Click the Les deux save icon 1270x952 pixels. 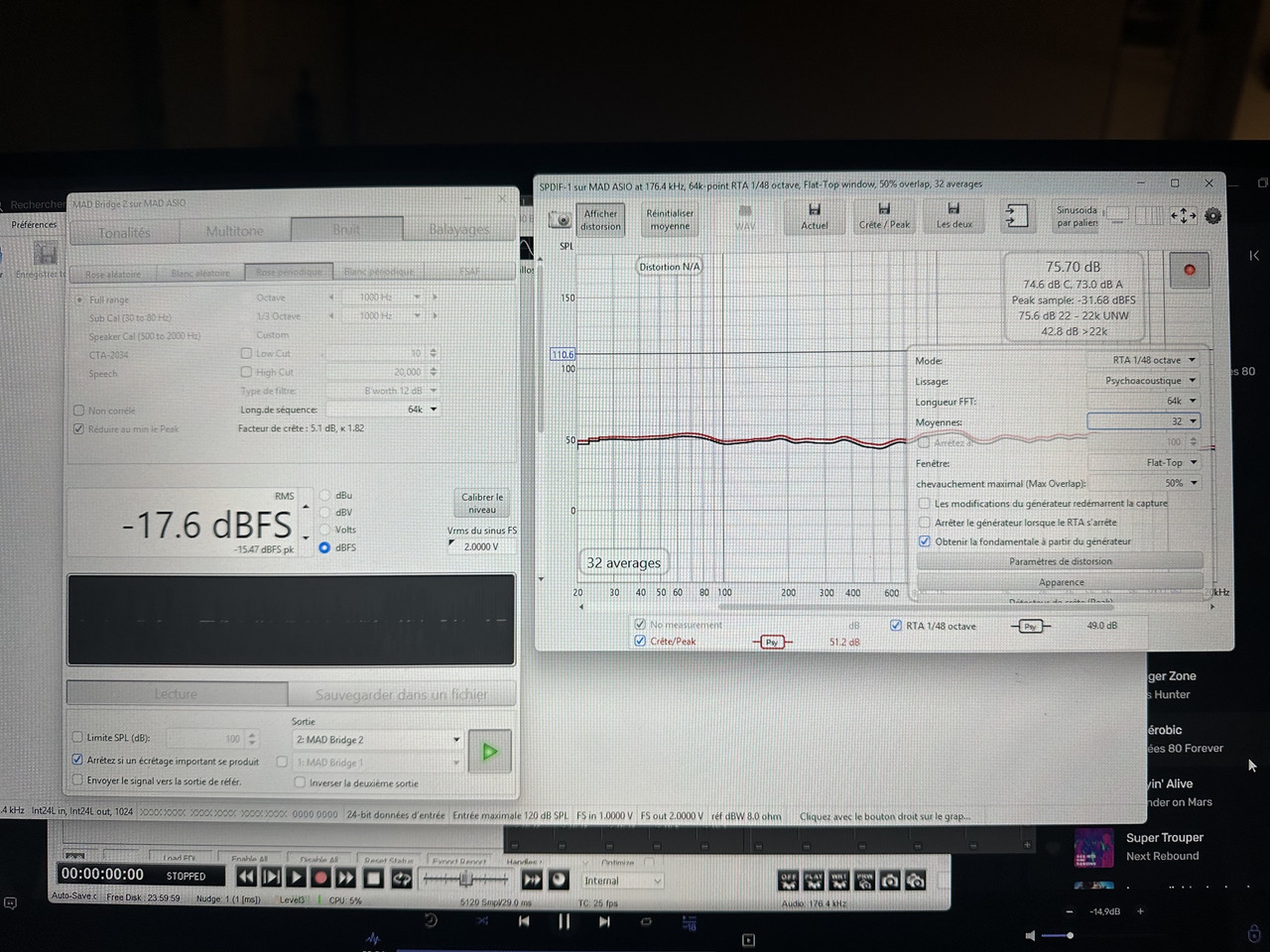pos(953,216)
